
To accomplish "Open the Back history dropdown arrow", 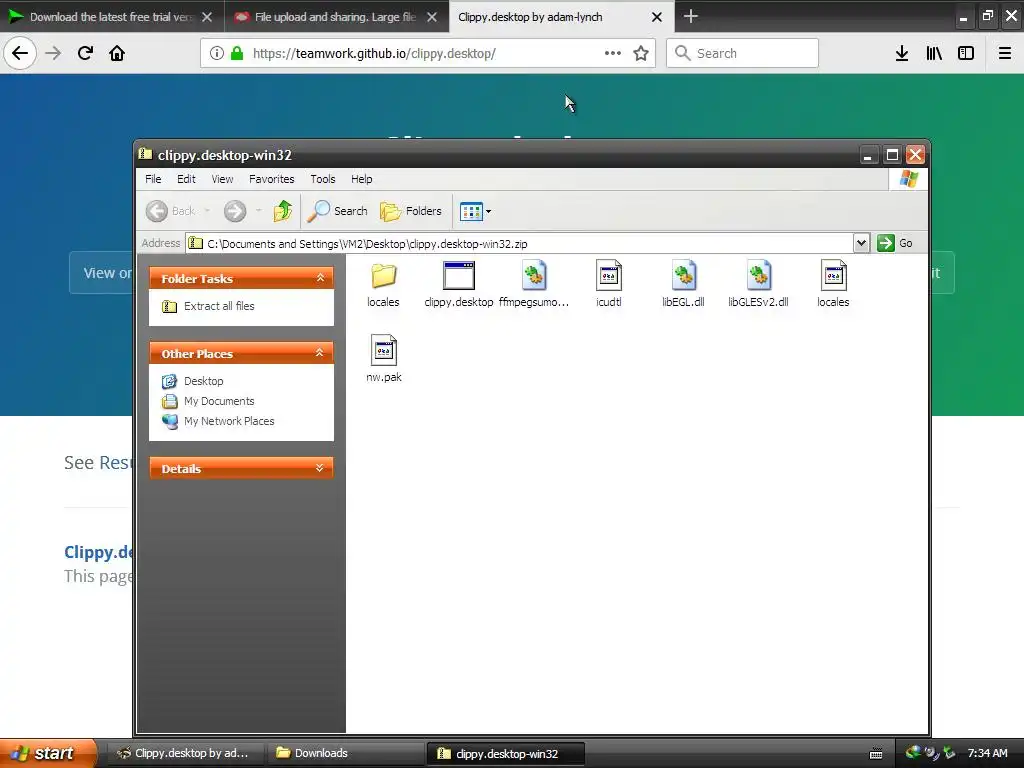I will click(207, 211).
